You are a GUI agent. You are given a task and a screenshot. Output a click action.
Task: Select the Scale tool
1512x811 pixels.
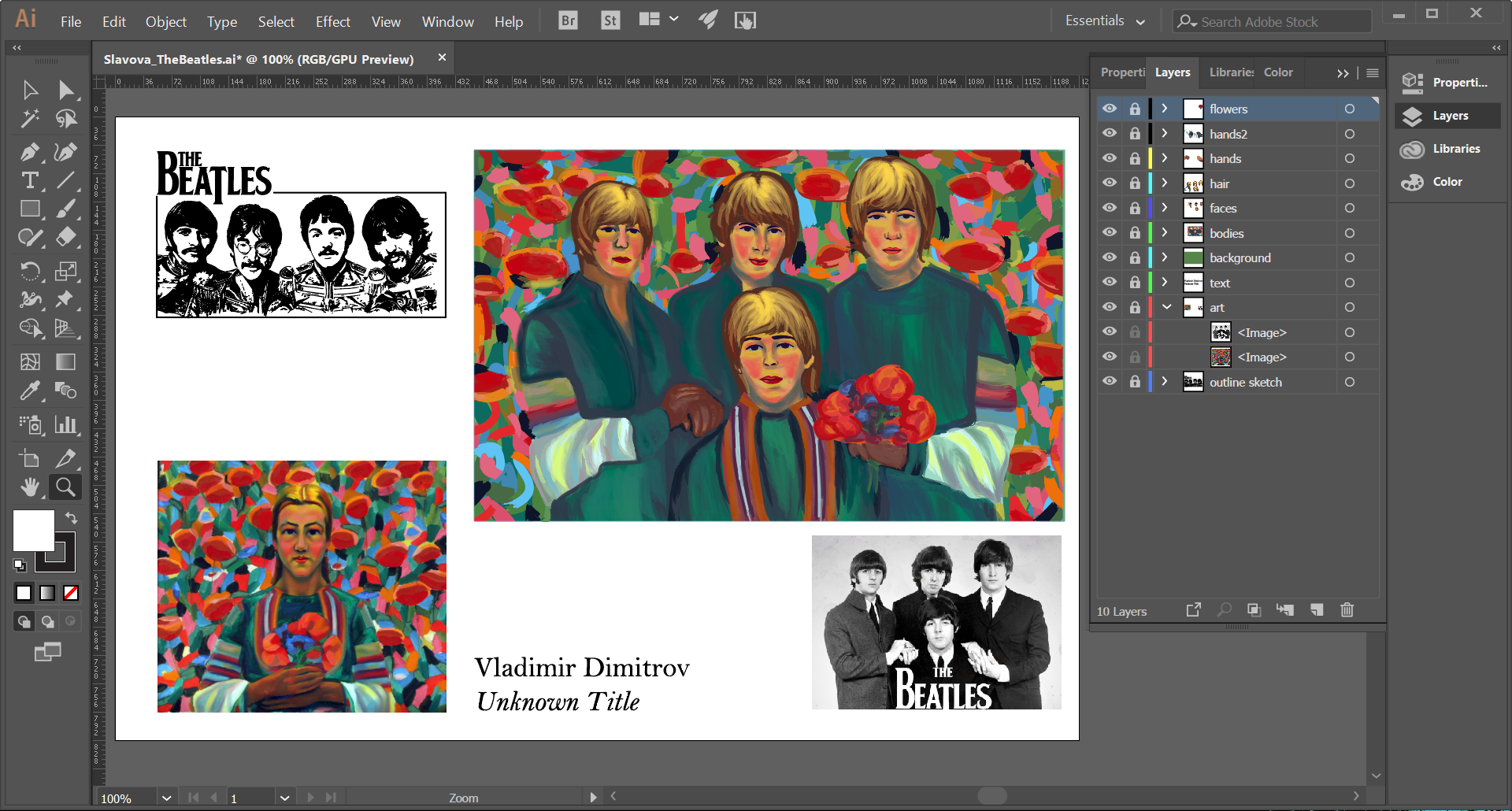coord(66,272)
